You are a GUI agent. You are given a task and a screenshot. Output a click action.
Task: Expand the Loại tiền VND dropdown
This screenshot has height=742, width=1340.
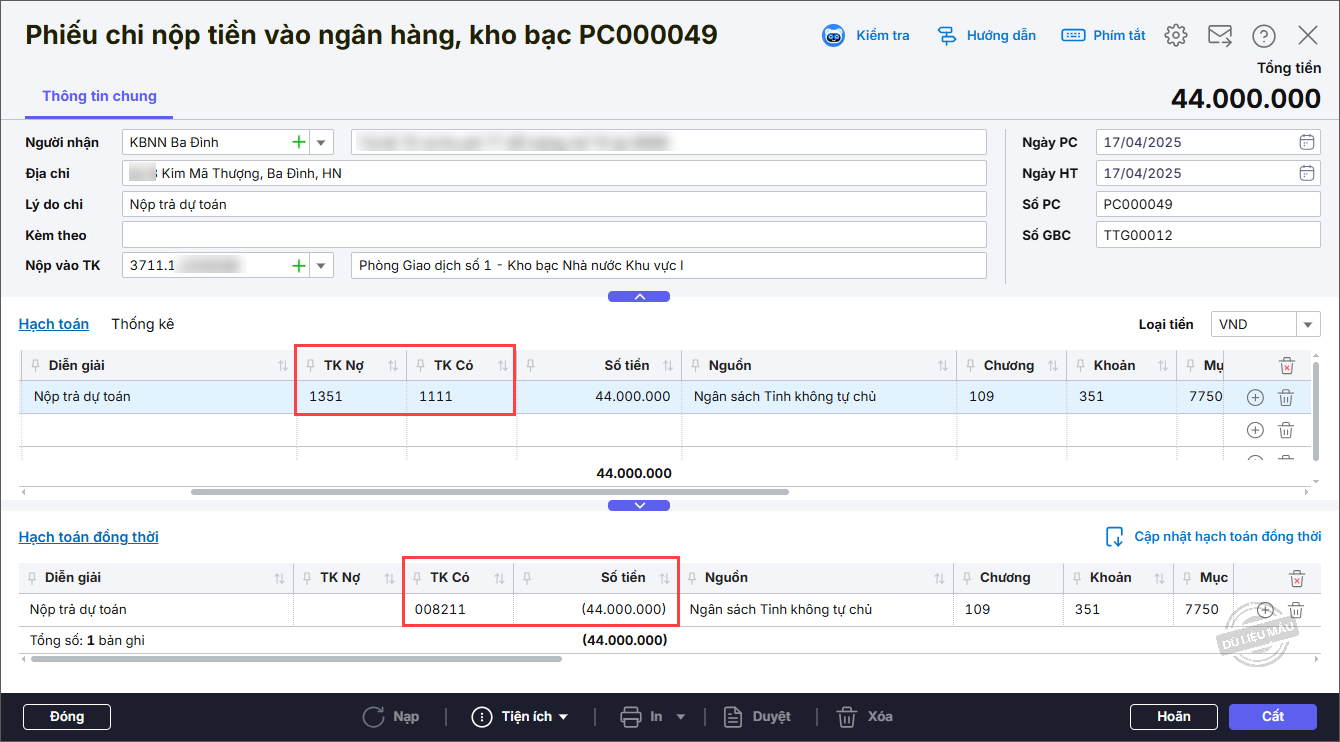pos(1308,324)
